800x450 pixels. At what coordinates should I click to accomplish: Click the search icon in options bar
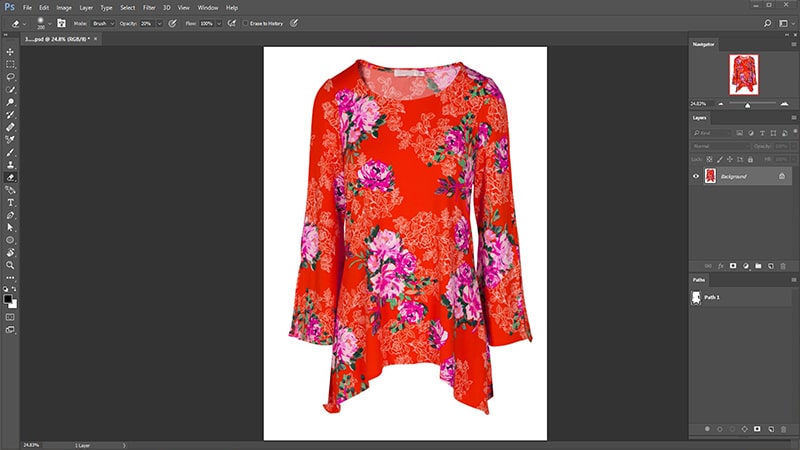click(767, 23)
